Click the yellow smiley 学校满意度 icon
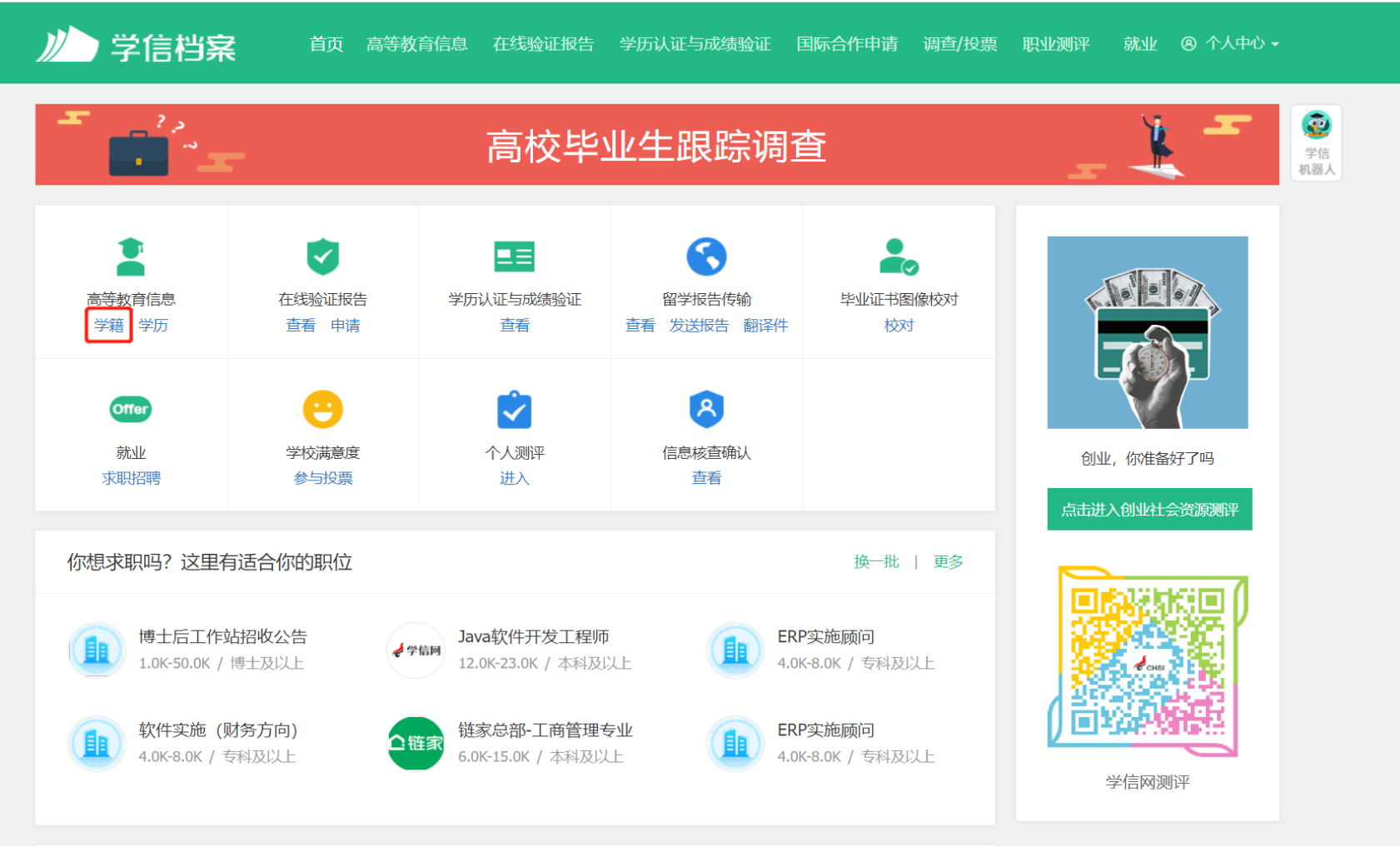This screenshot has height=847, width=1400. 322,409
